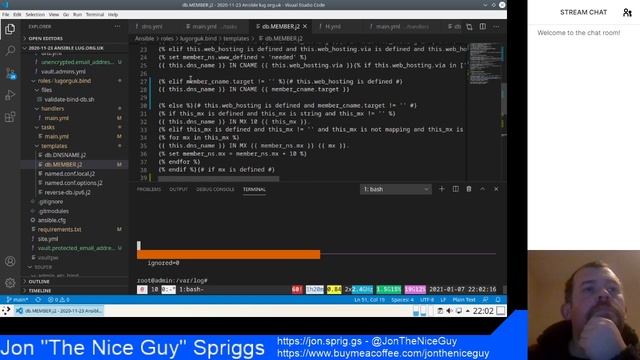Click the split editor right icon
This screenshot has width=640, height=360.
click(x=482, y=27)
